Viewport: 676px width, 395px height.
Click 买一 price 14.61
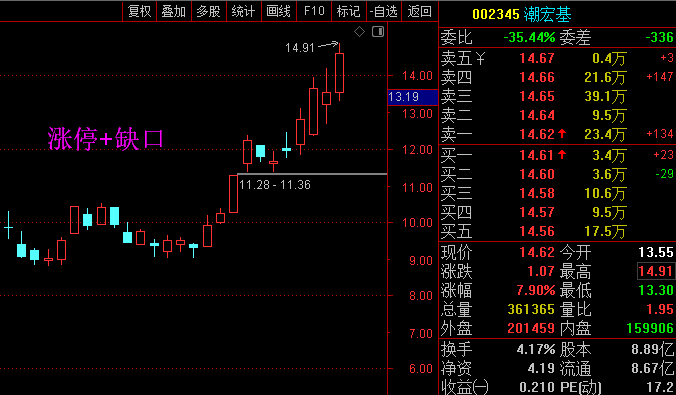(537, 155)
